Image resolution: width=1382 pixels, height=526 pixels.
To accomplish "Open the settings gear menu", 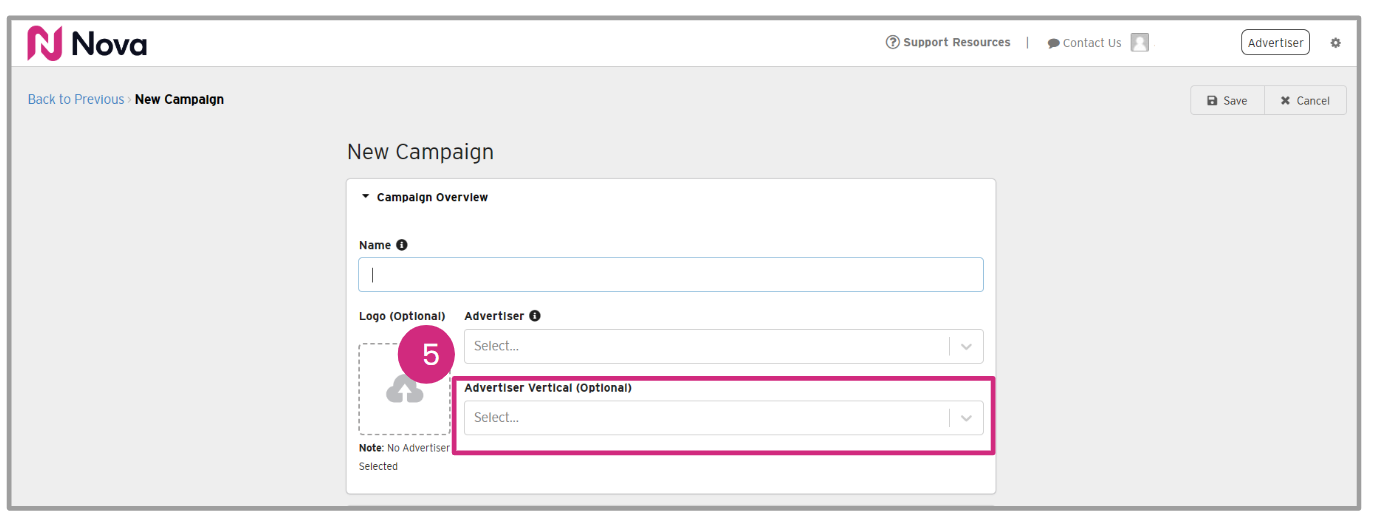I will (1335, 43).
